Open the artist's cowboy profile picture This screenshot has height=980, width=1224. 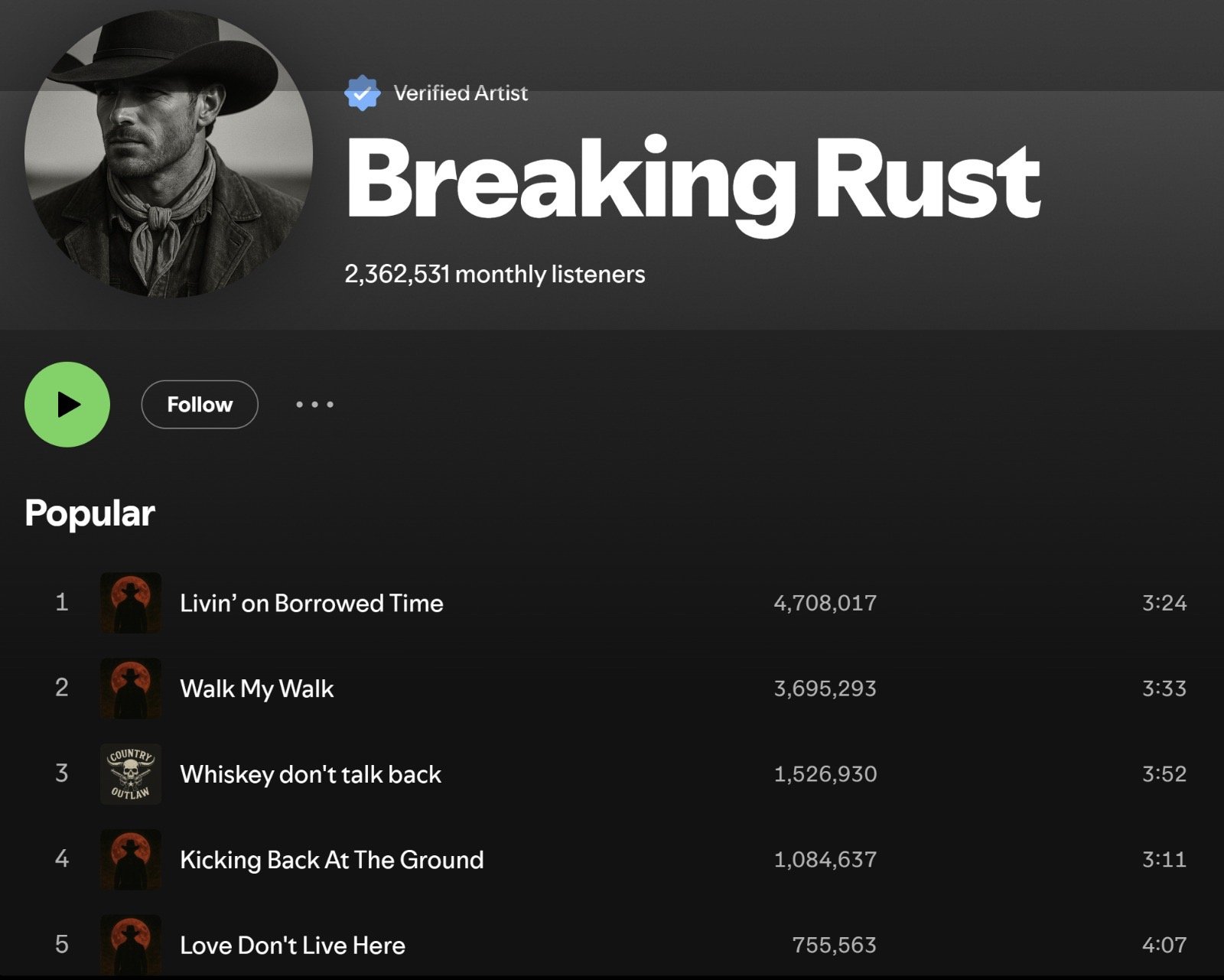click(x=168, y=154)
